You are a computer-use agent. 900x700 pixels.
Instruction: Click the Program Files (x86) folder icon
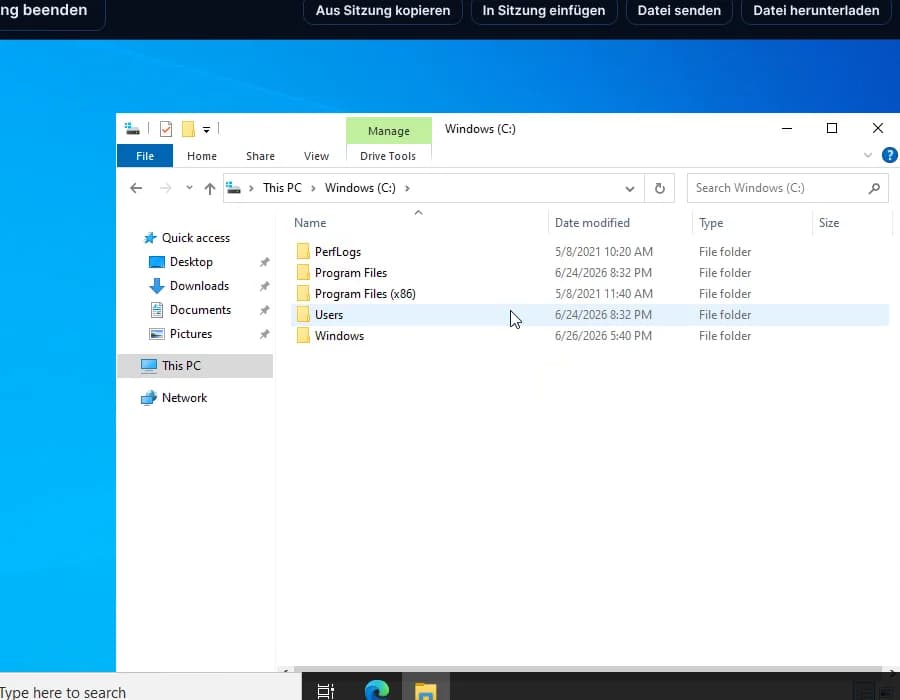303,294
